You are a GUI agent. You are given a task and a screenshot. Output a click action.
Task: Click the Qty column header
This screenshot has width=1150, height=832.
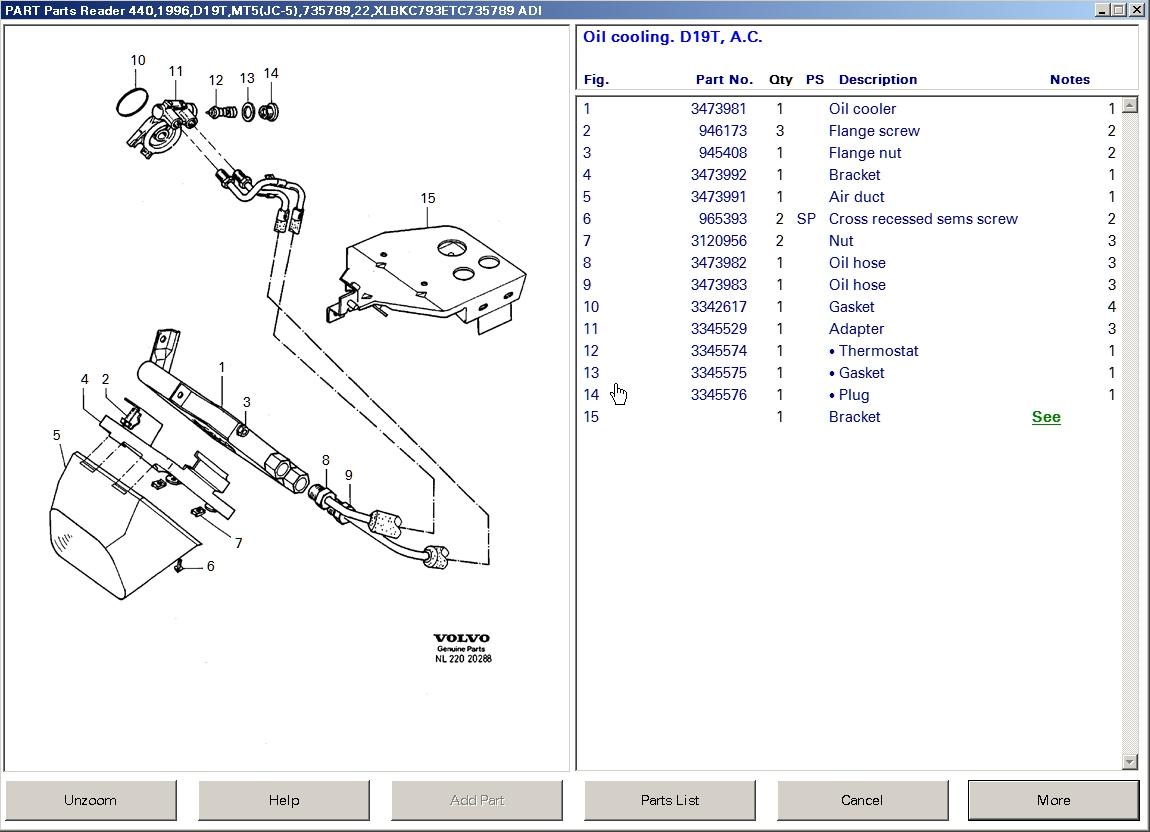coord(780,79)
